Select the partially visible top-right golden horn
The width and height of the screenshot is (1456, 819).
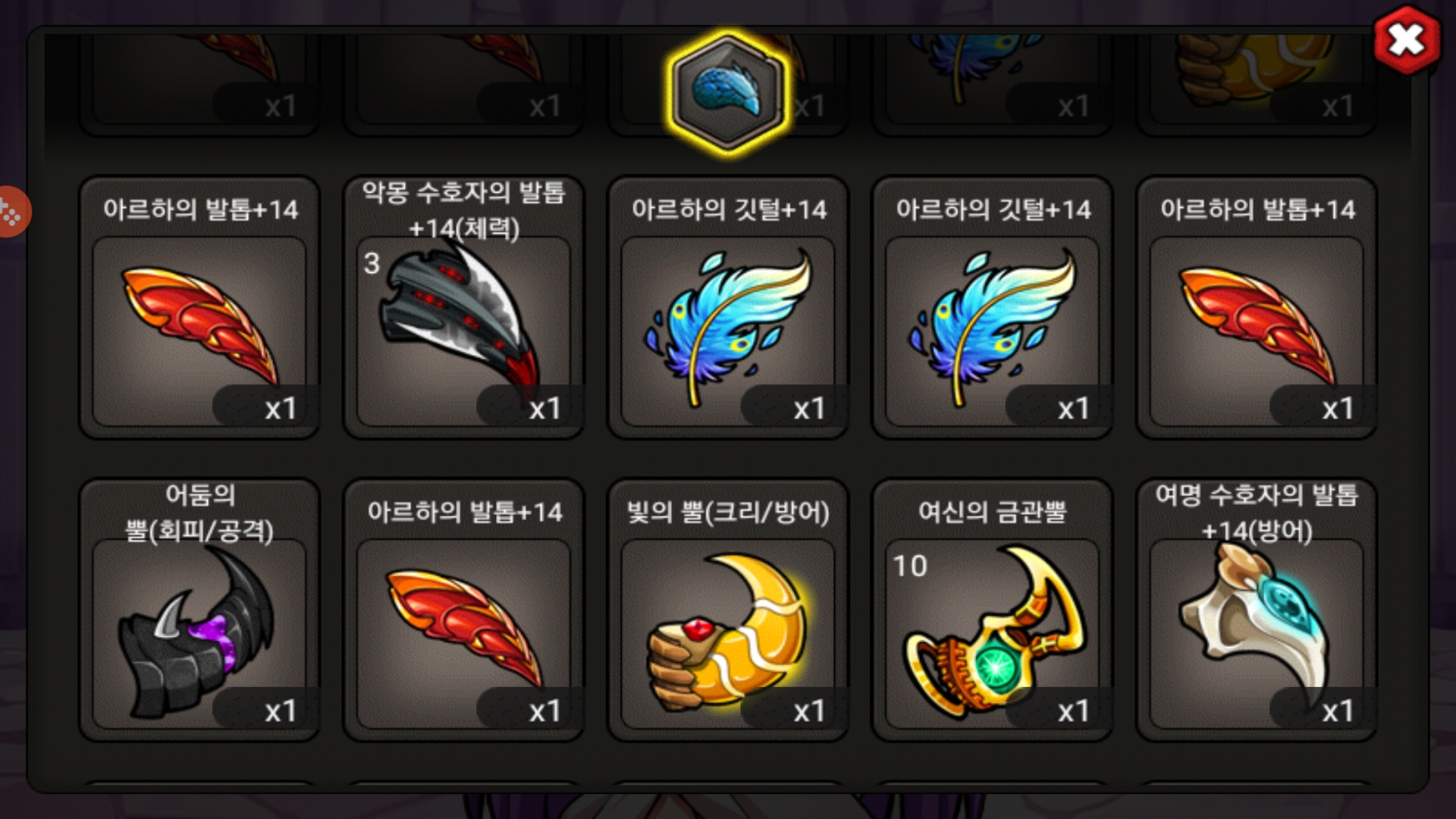tap(1257, 85)
